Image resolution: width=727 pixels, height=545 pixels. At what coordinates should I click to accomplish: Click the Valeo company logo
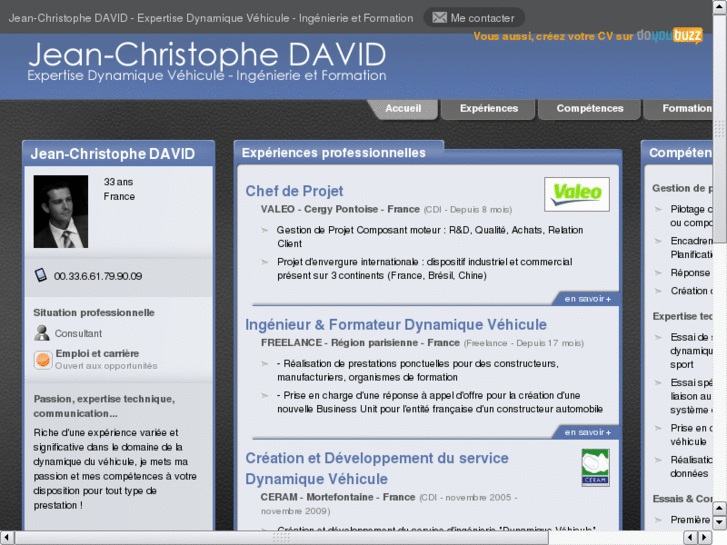point(577,194)
